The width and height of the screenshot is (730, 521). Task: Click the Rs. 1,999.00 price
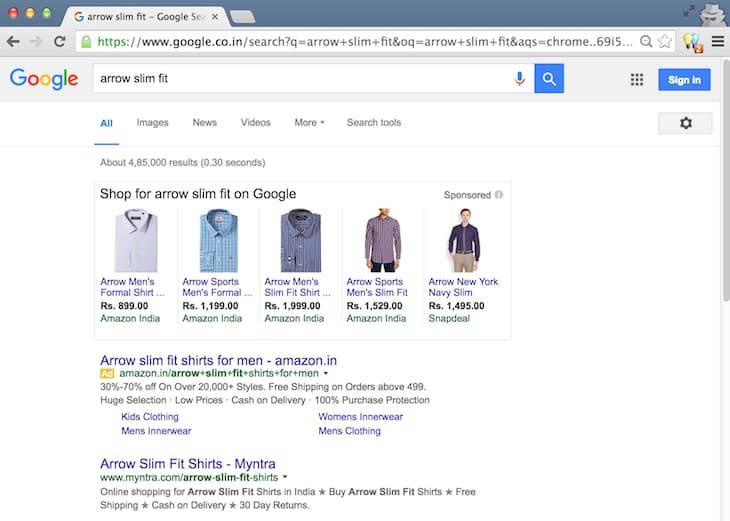[292, 306]
